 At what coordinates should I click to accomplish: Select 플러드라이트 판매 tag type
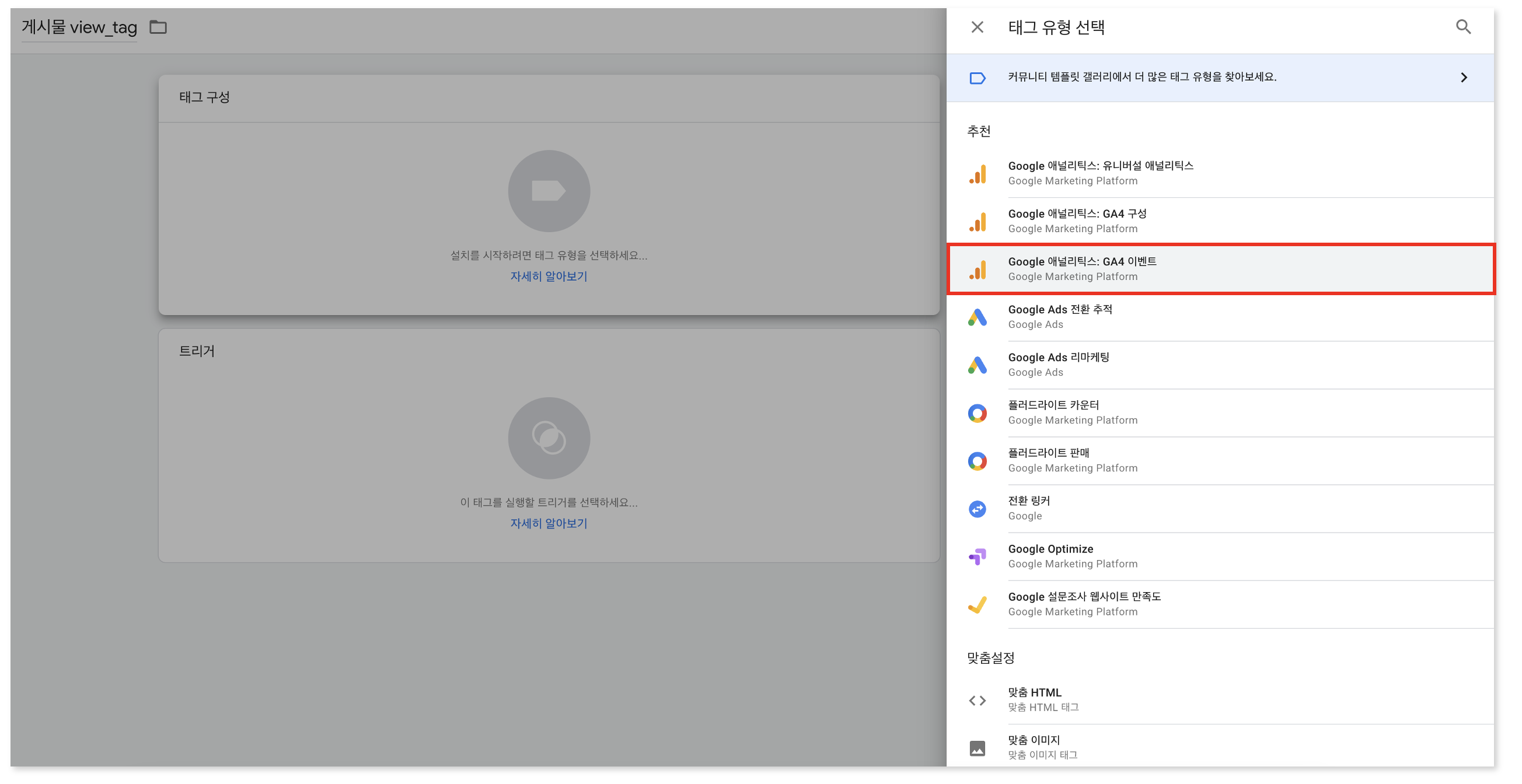1220,461
